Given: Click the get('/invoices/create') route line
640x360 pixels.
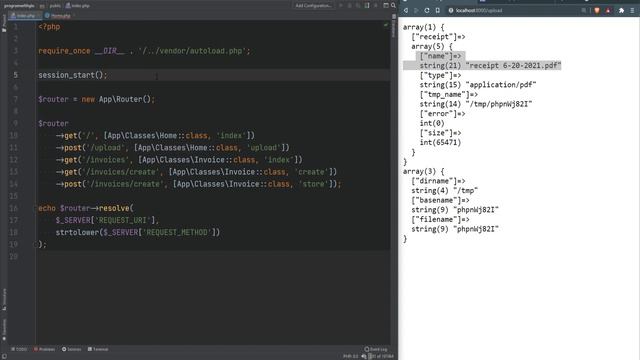Looking at the screenshot, I should click(196, 172).
